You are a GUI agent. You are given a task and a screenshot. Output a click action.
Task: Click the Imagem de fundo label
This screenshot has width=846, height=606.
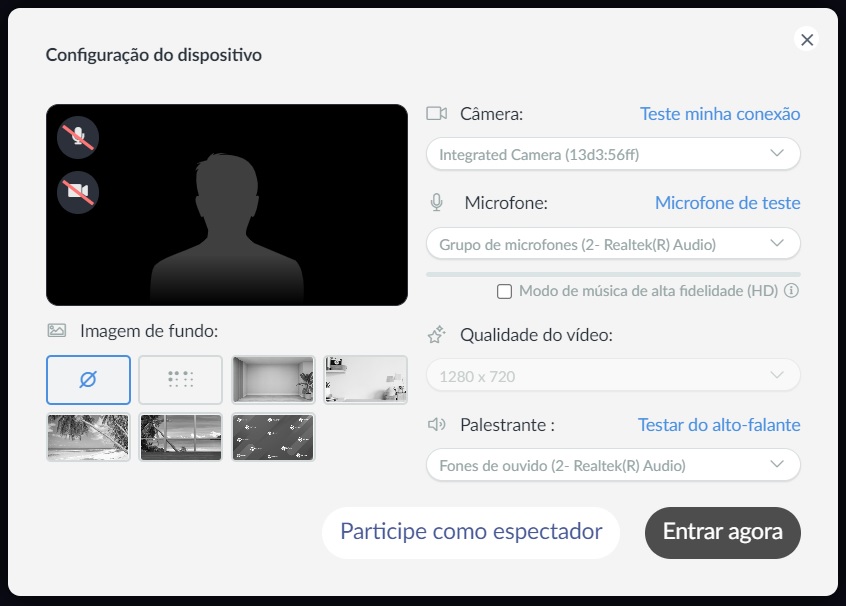pos(149,331)
